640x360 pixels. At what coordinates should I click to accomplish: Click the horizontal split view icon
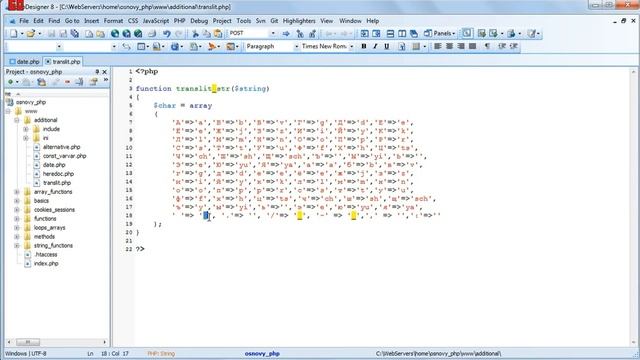[390, 33]
